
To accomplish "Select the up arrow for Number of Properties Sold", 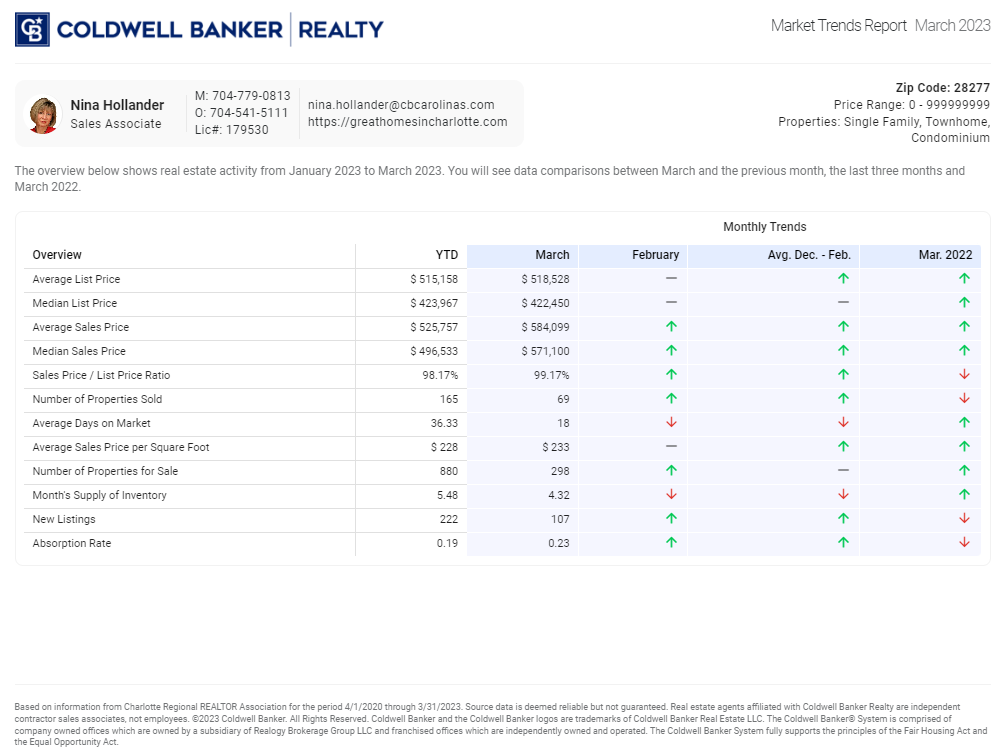I will pos(670,399).
